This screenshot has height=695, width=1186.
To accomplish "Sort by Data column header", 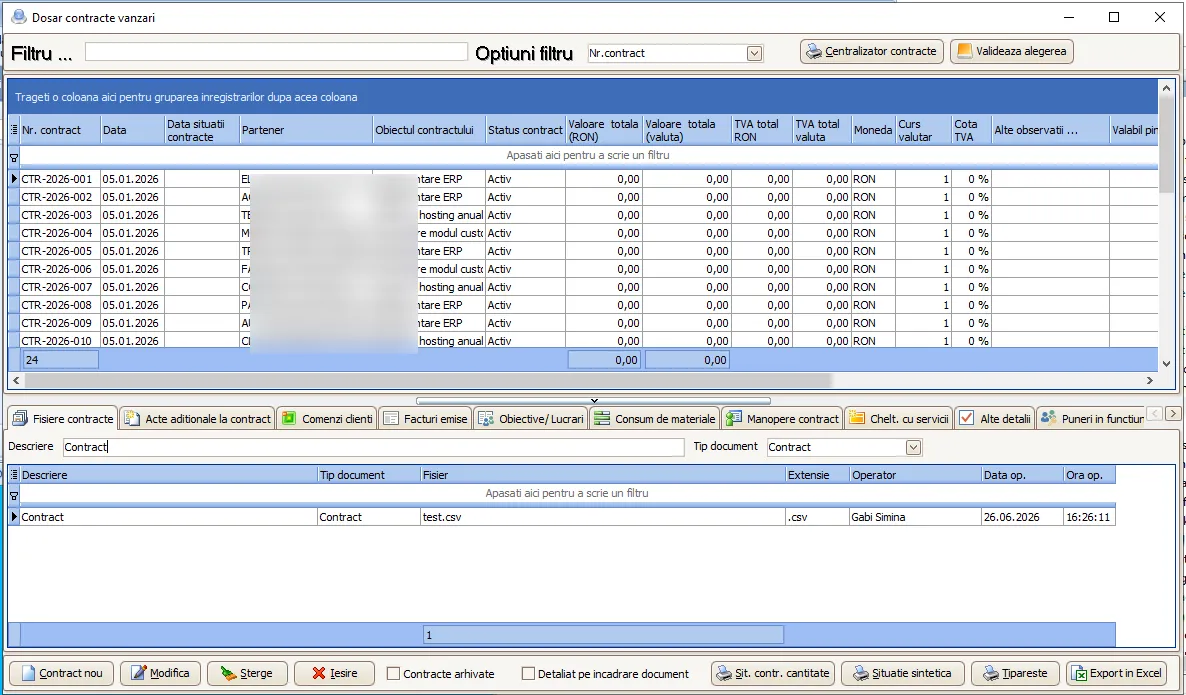I will [132, 130].
